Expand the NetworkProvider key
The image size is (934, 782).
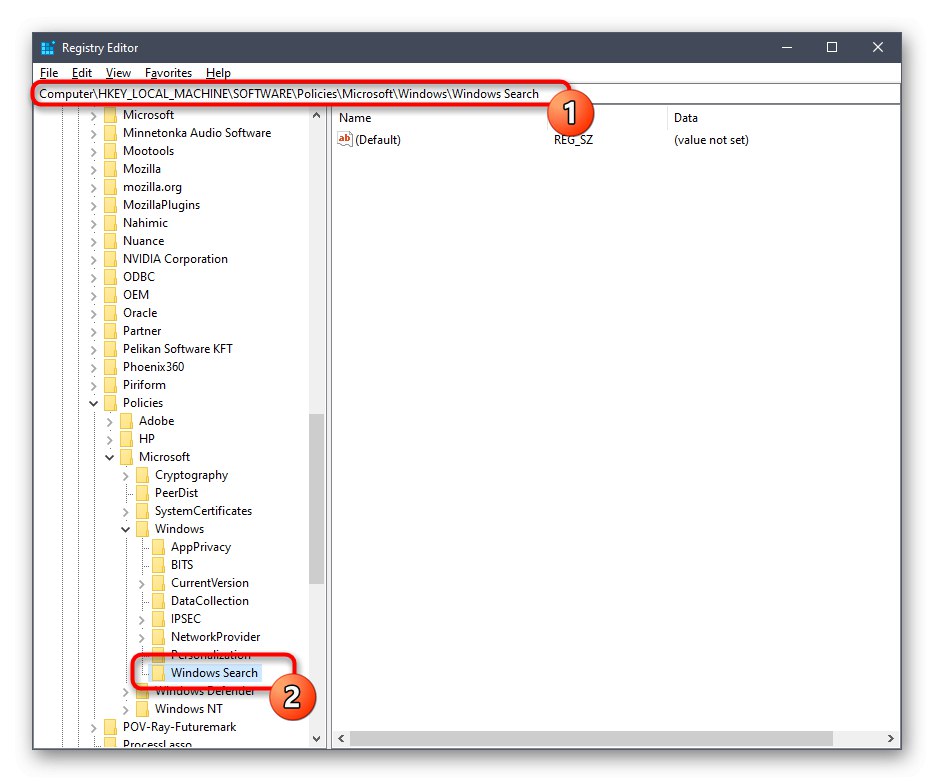click(142, 637)
